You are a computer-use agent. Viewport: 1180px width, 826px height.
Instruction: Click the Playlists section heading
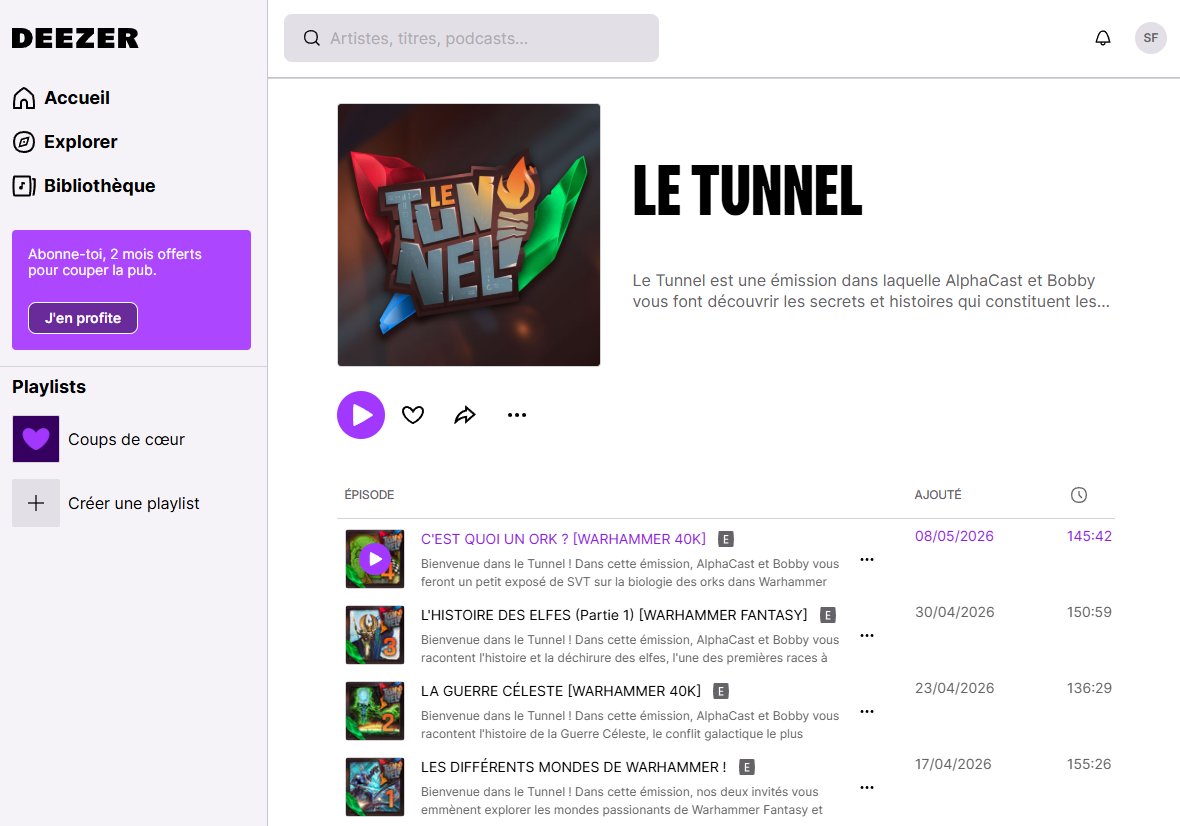coord(49,387)
